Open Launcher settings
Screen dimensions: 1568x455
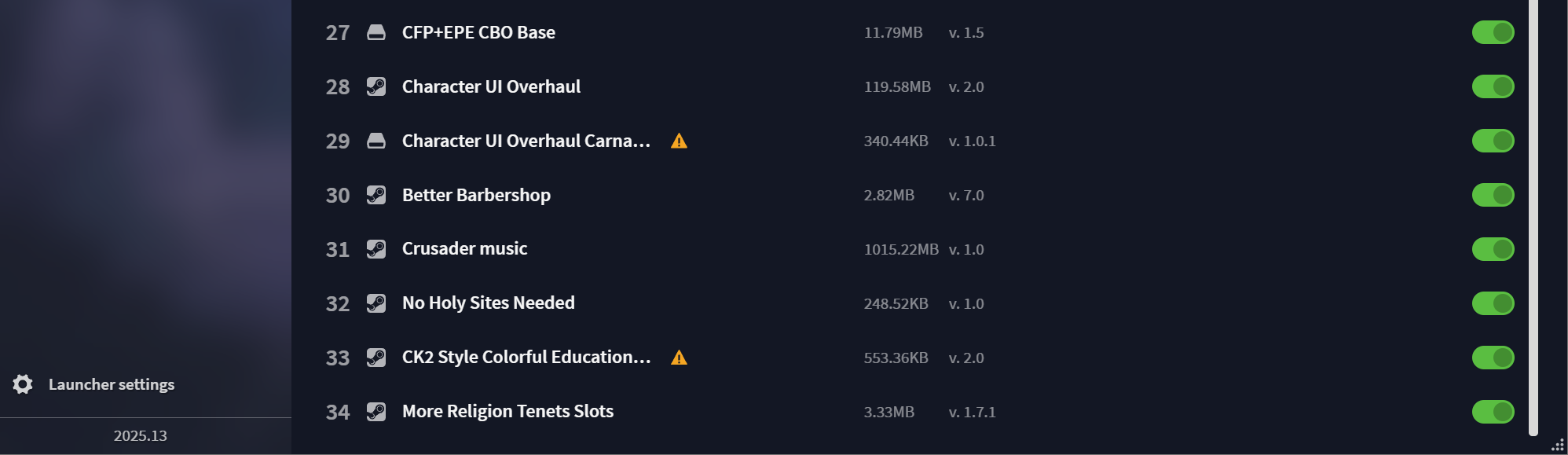click(111, 384)
